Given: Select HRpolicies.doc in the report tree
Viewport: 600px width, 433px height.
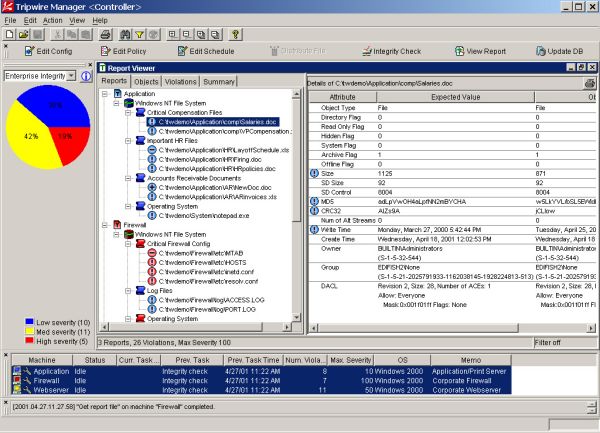Looking at the screenshot, I should (217, 169).
